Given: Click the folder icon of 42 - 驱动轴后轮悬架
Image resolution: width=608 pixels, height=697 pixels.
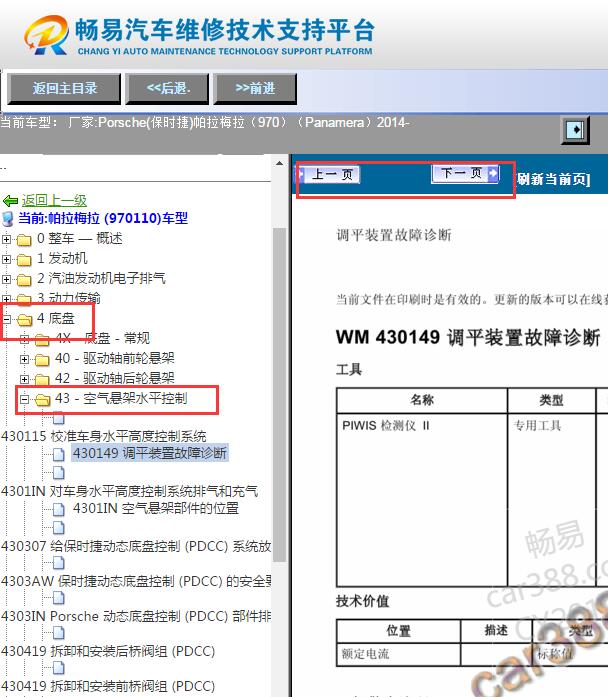Looking at the screenshot, I should (x=42, y=379).
